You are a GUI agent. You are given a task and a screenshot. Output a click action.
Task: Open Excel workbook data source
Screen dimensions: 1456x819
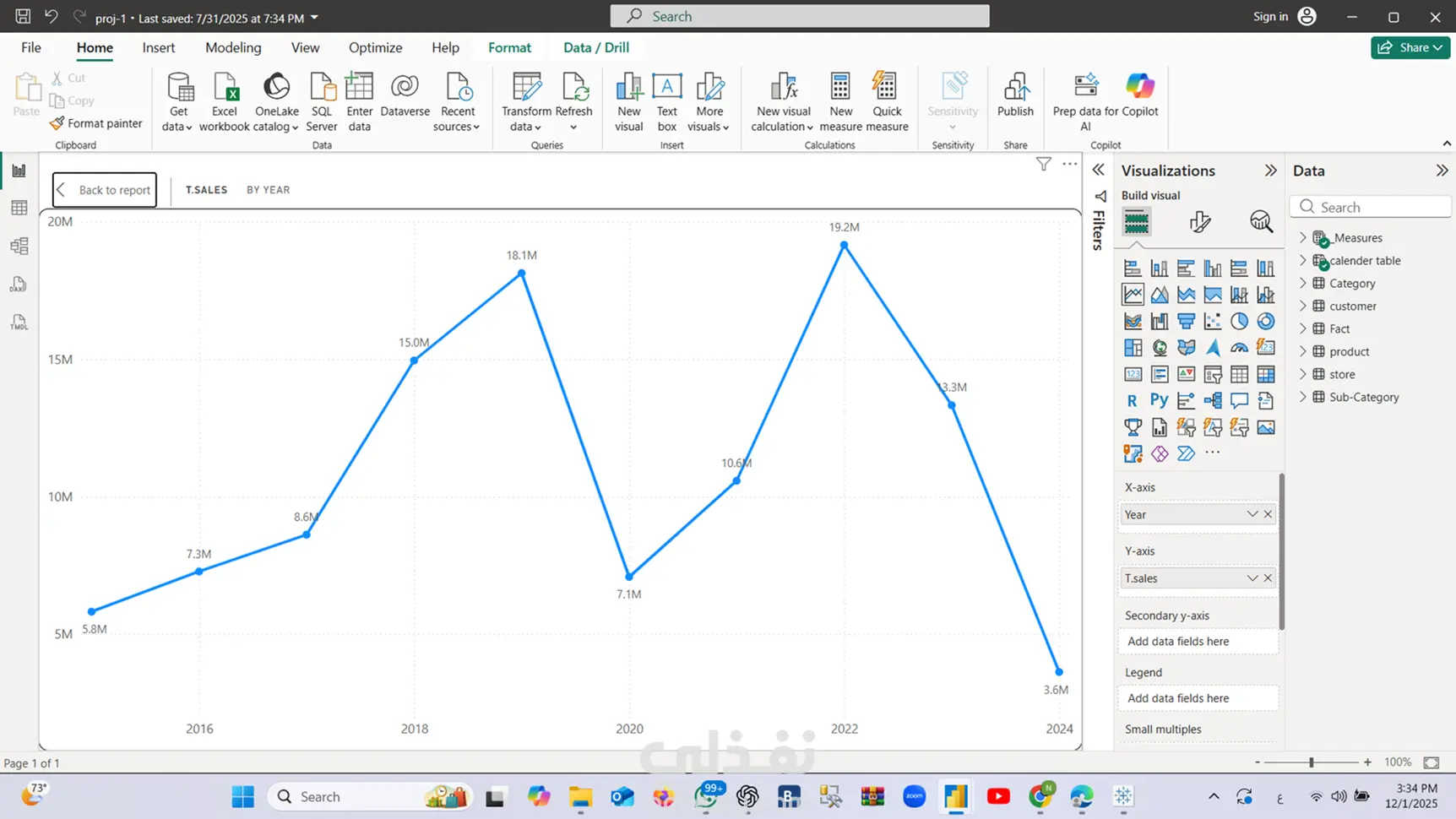coord(225,102)
